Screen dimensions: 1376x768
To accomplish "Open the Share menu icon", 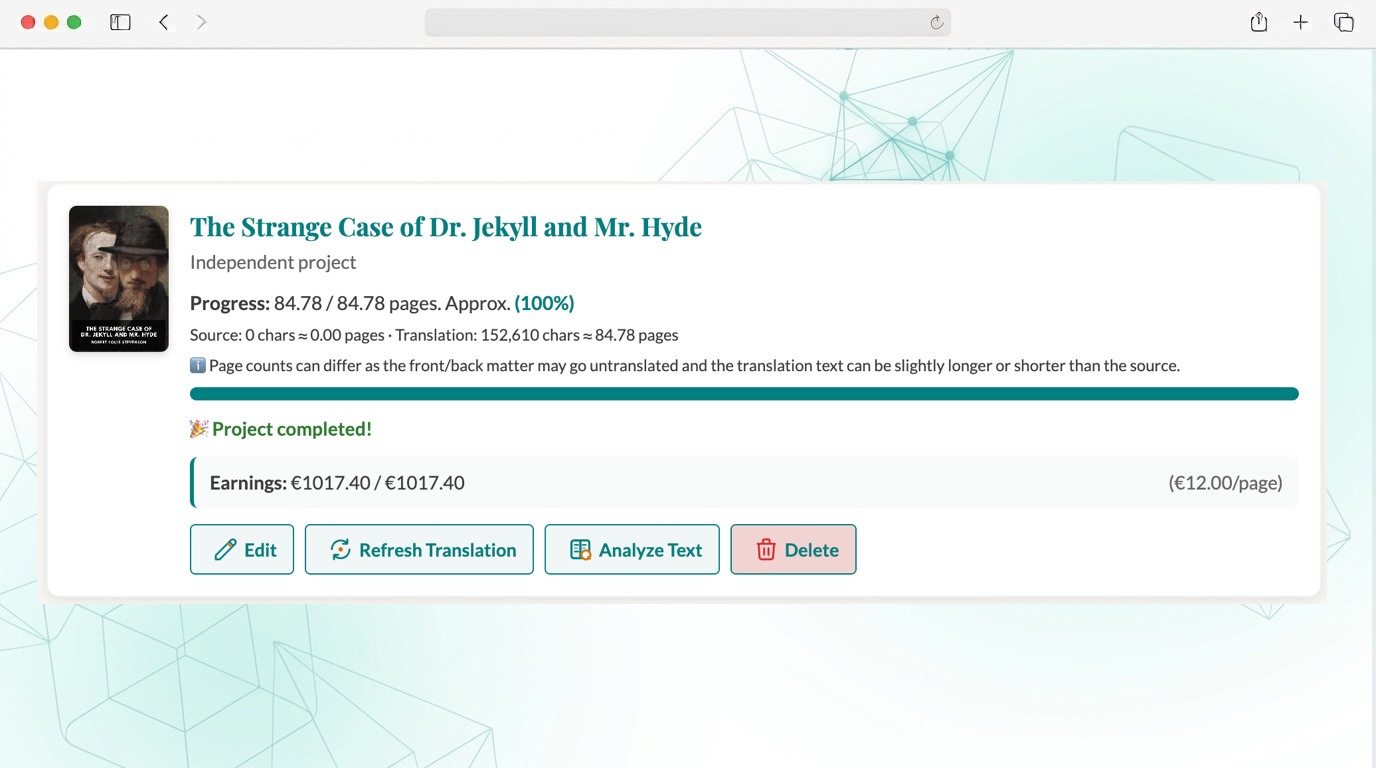I will tap(1259, 22).
